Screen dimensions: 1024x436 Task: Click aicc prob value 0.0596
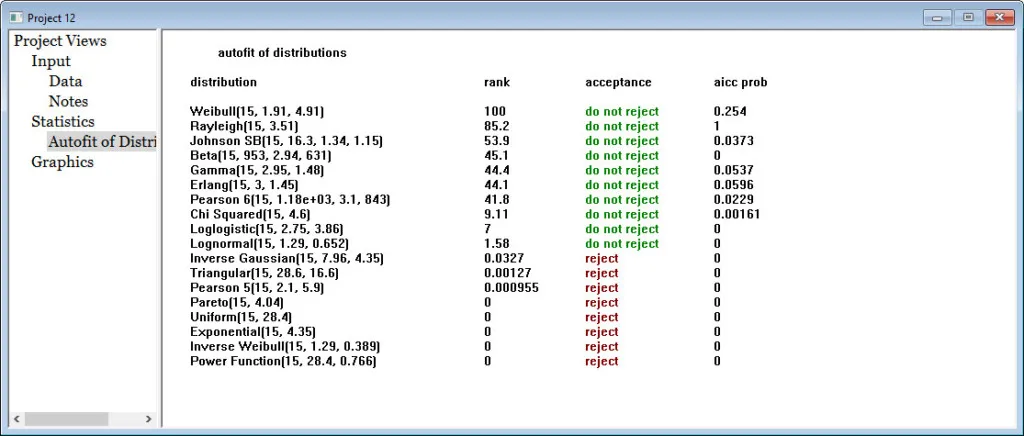733,185
